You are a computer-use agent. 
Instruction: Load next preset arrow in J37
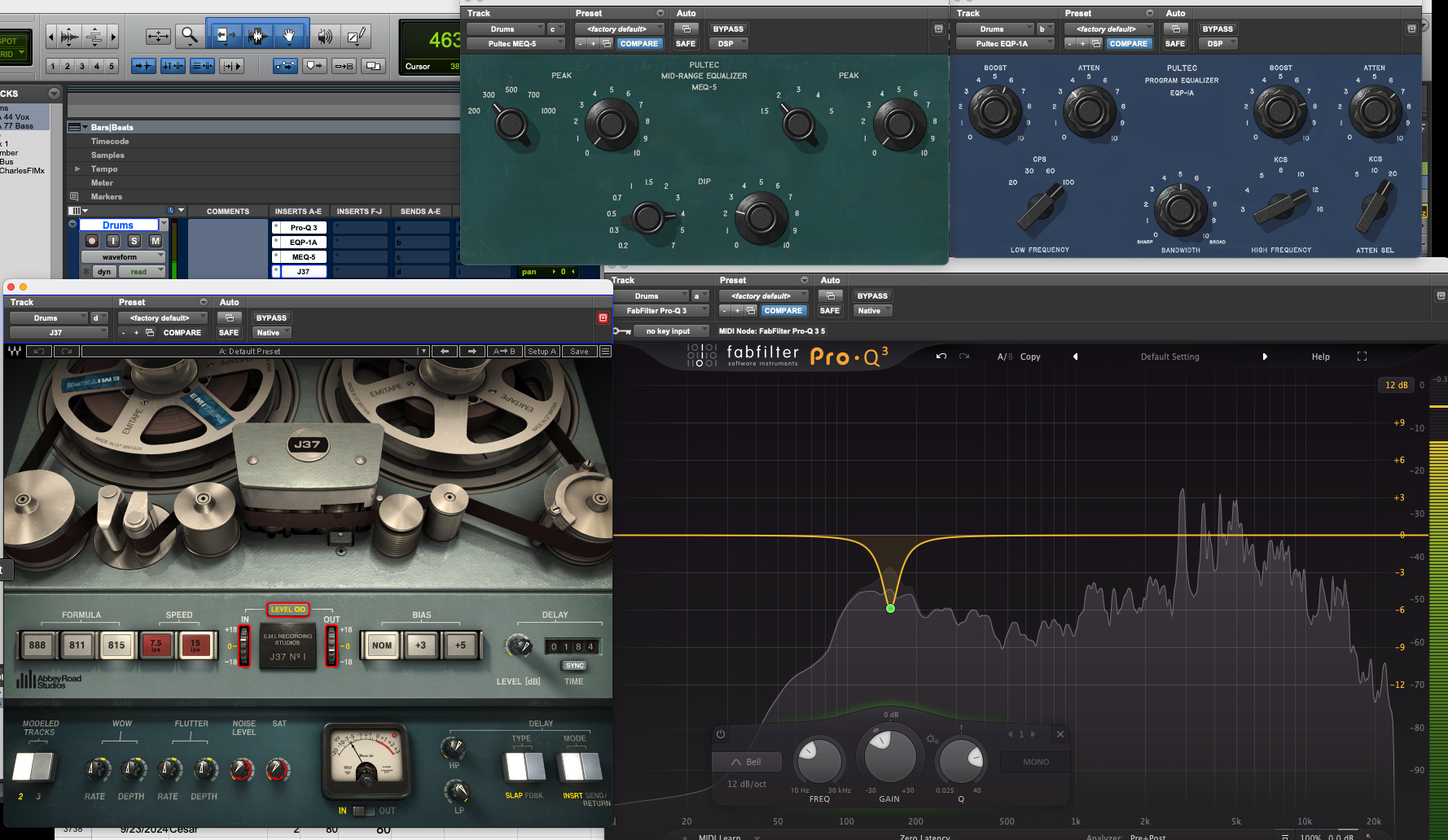tap(472, 352)
